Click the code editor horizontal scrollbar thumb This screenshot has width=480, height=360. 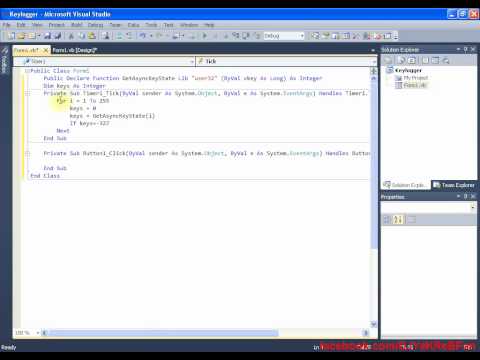[163, 333]
